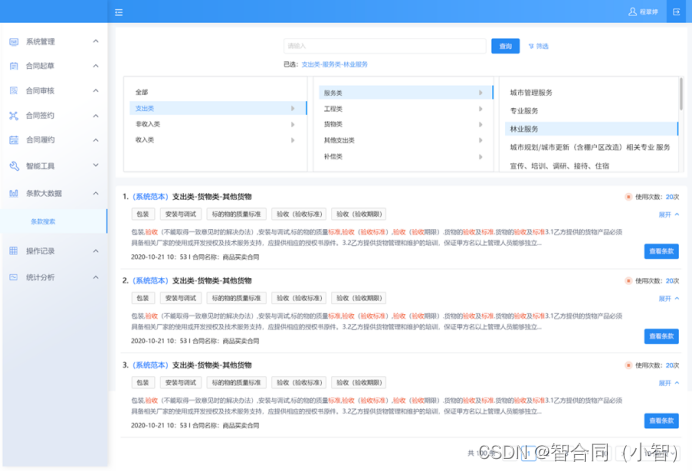Click the hamburger menu icon in header
The height and width of the screenshot is (472, 693).
click(118, 12)
